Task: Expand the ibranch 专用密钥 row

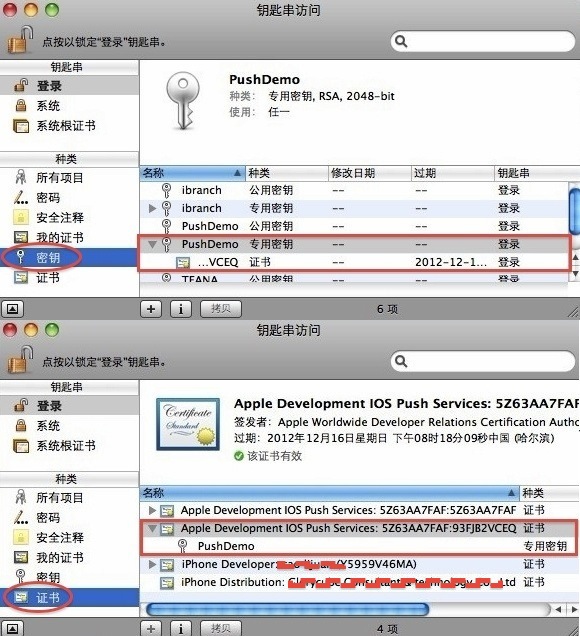Action: [x=152, y=208]
